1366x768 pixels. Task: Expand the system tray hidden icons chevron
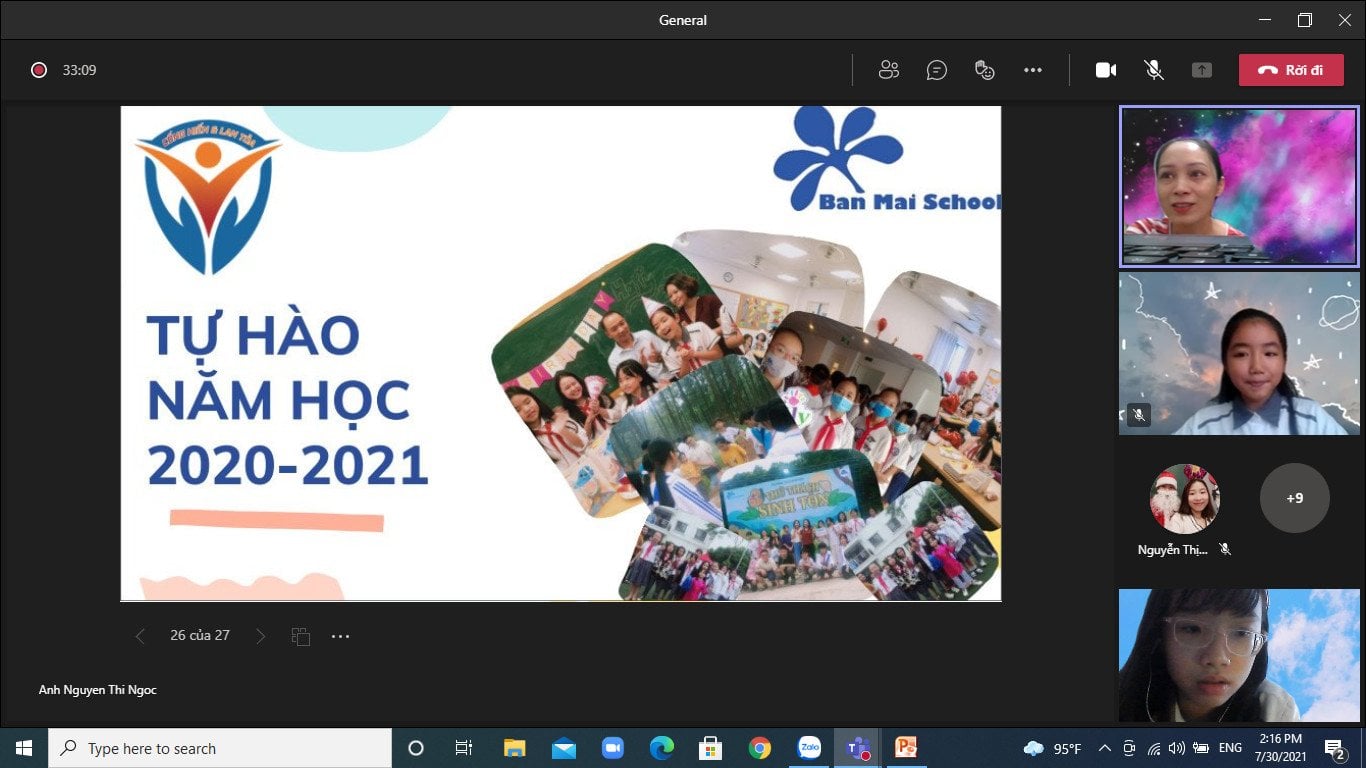click(x=1105, y=748)
